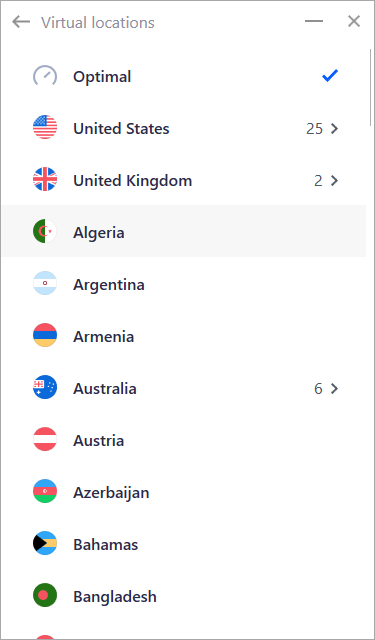Select Azerbaijan from the location list
This screenshot has width=375, height=640.
click(x=184, y=492)
